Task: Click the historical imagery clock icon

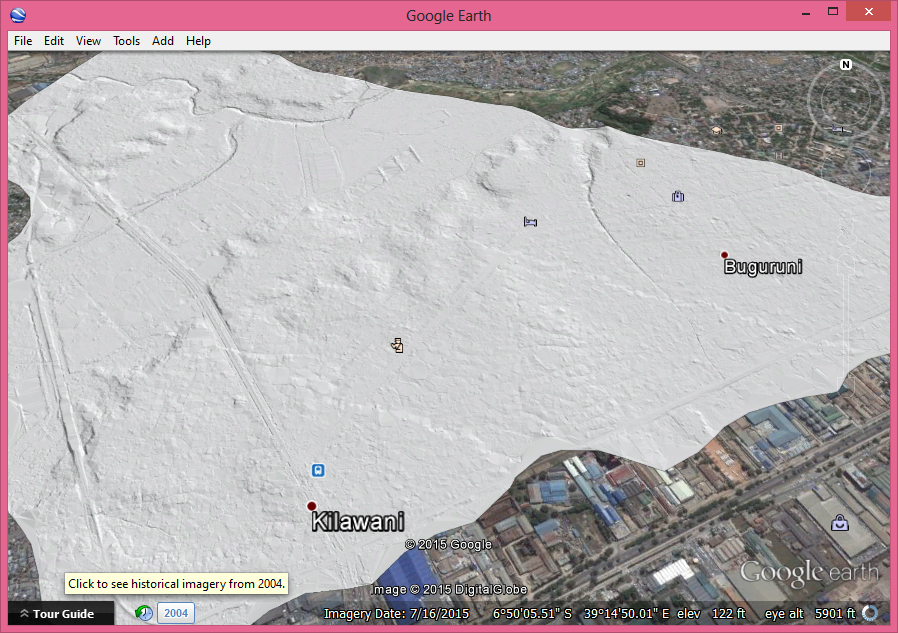Action: pyautogui.click(x=144, y=613)
